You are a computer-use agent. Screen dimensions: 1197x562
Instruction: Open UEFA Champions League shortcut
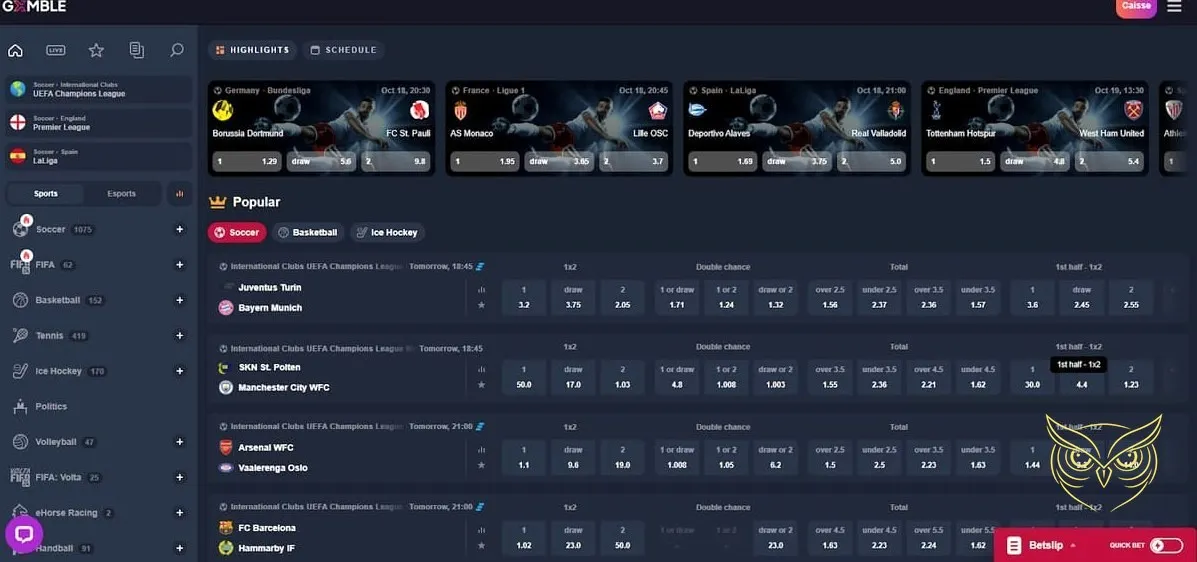coord(98,89)
